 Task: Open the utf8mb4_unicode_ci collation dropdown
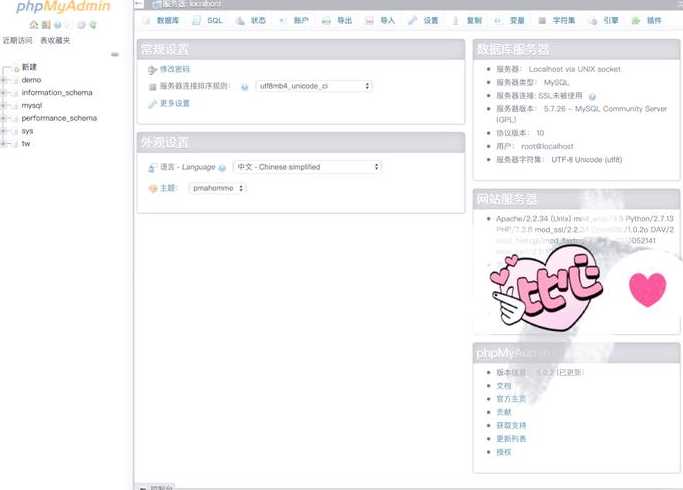click(x=314, y=86)
